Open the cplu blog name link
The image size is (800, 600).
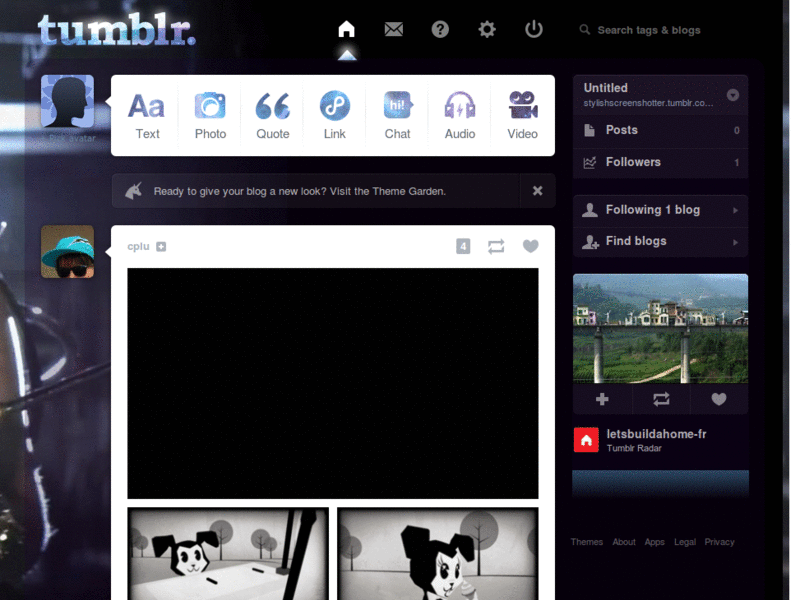(138, 246)
